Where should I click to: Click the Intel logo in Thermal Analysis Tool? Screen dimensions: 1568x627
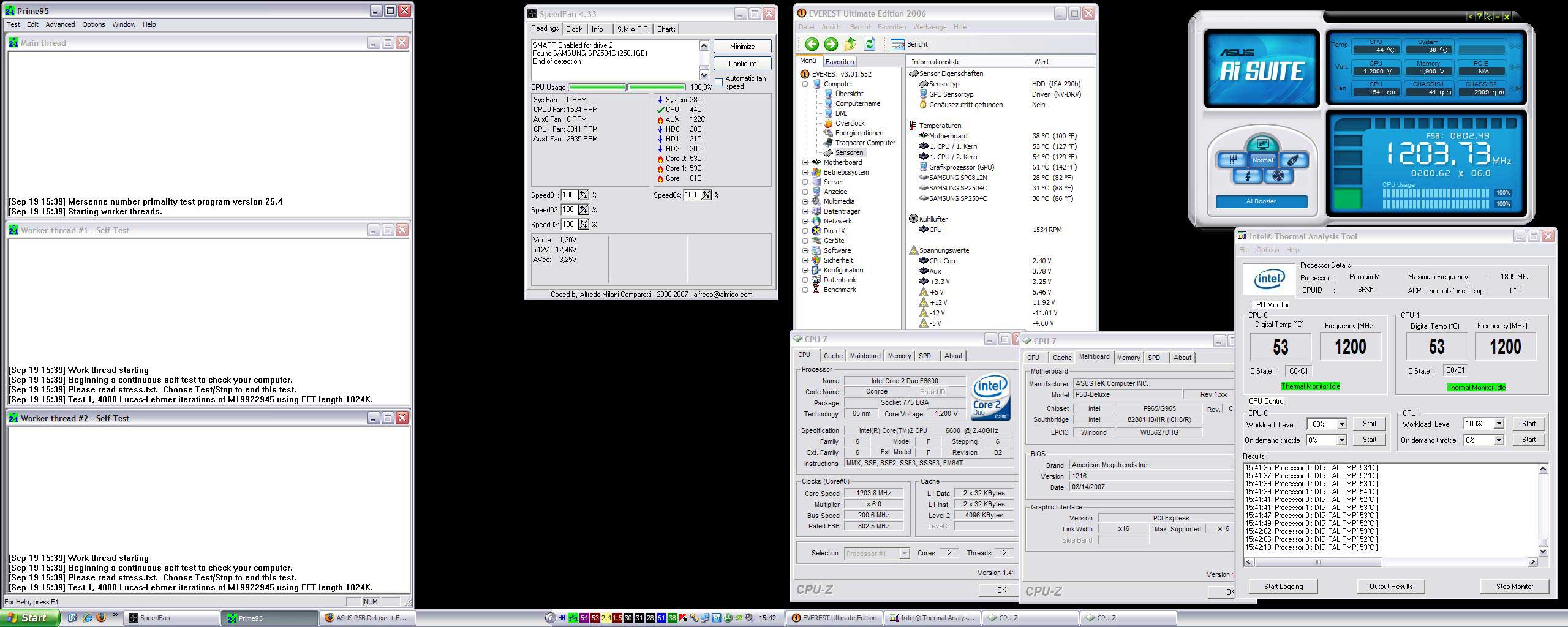click(1269, 280)
